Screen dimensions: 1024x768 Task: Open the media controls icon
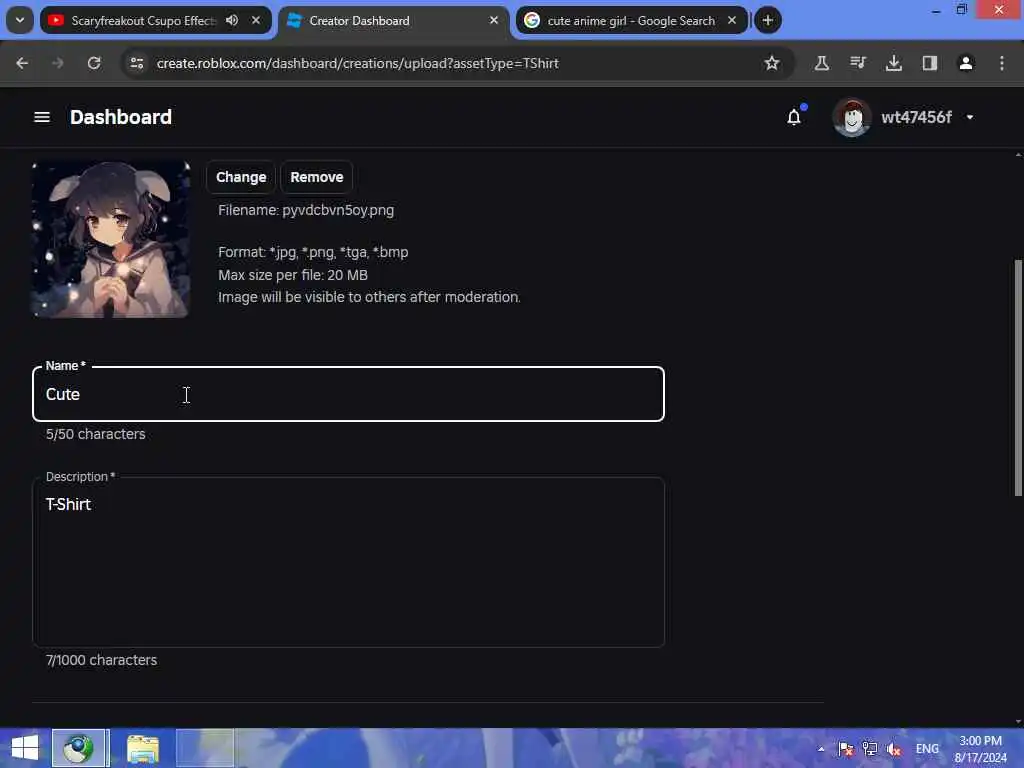pyautogui.click(x=857, y=63)
